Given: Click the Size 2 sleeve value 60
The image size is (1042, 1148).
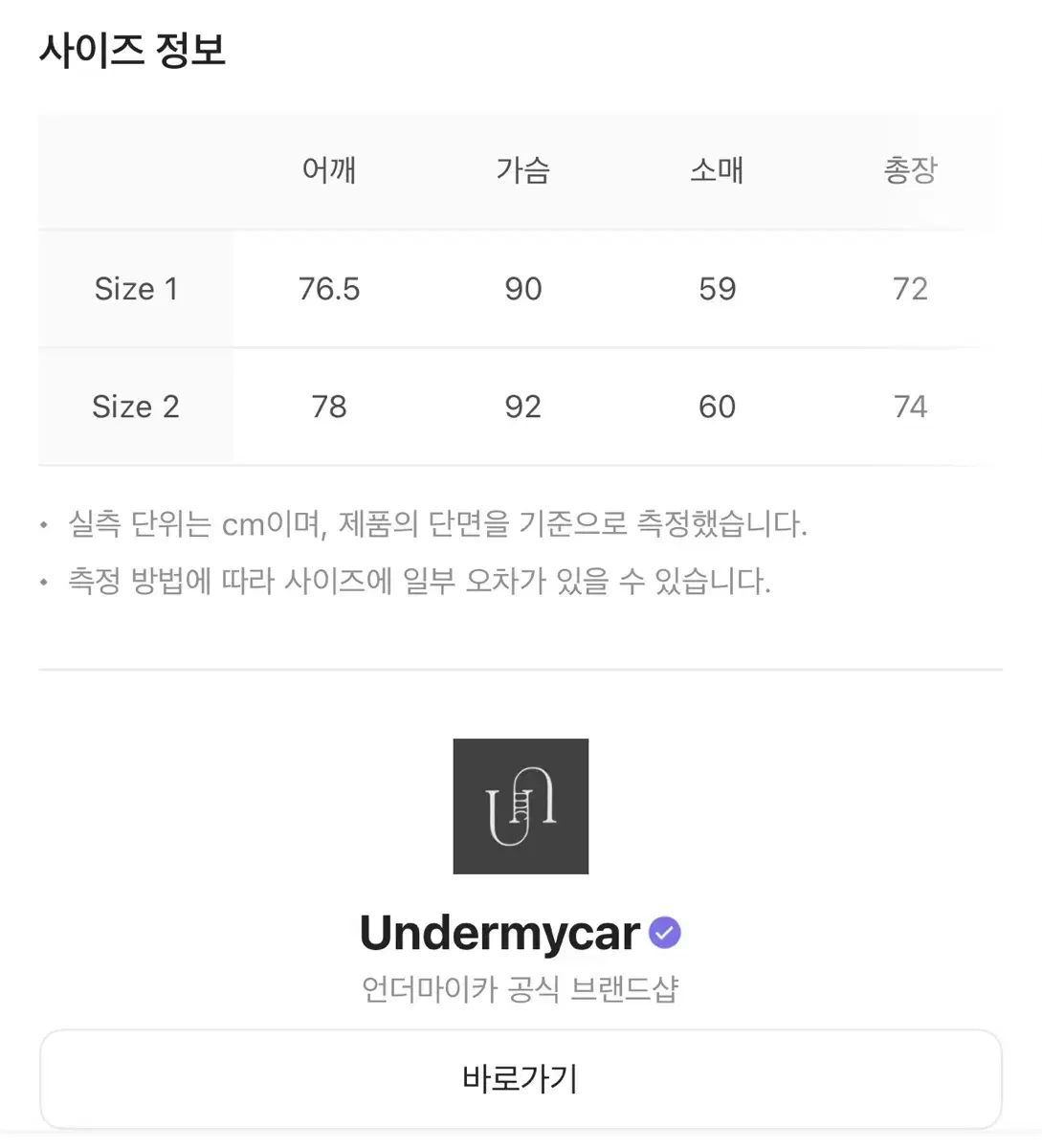Looking at the screenshot, I should tap(717, 407).
